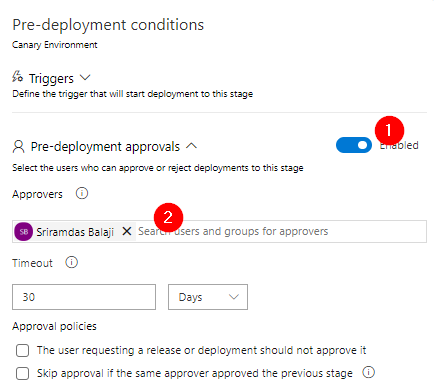Click the timeout value field showing 30

click(84, 297)
